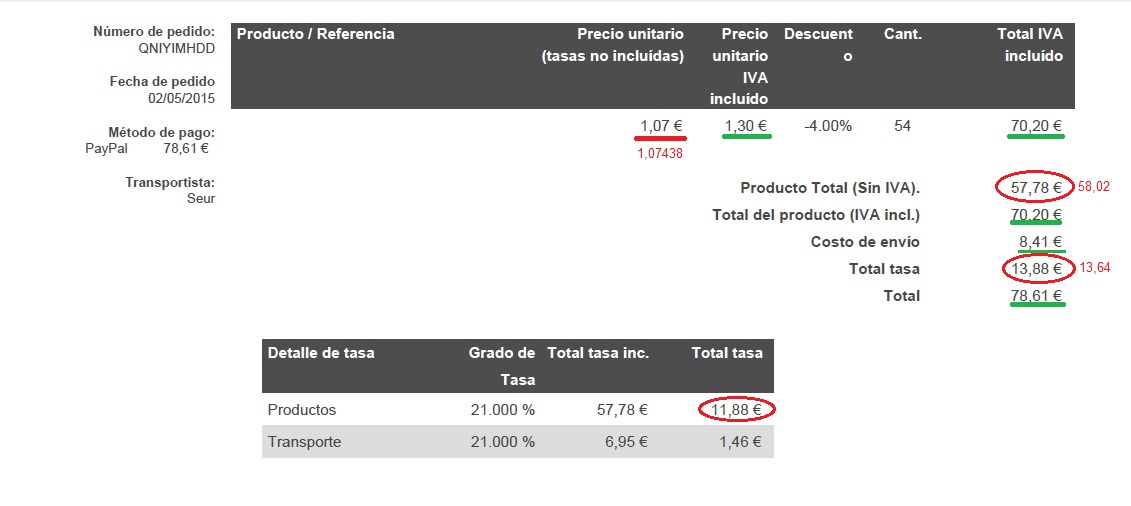
Task: Click the Detalle de tasa table header
Action: click(321, 353)
